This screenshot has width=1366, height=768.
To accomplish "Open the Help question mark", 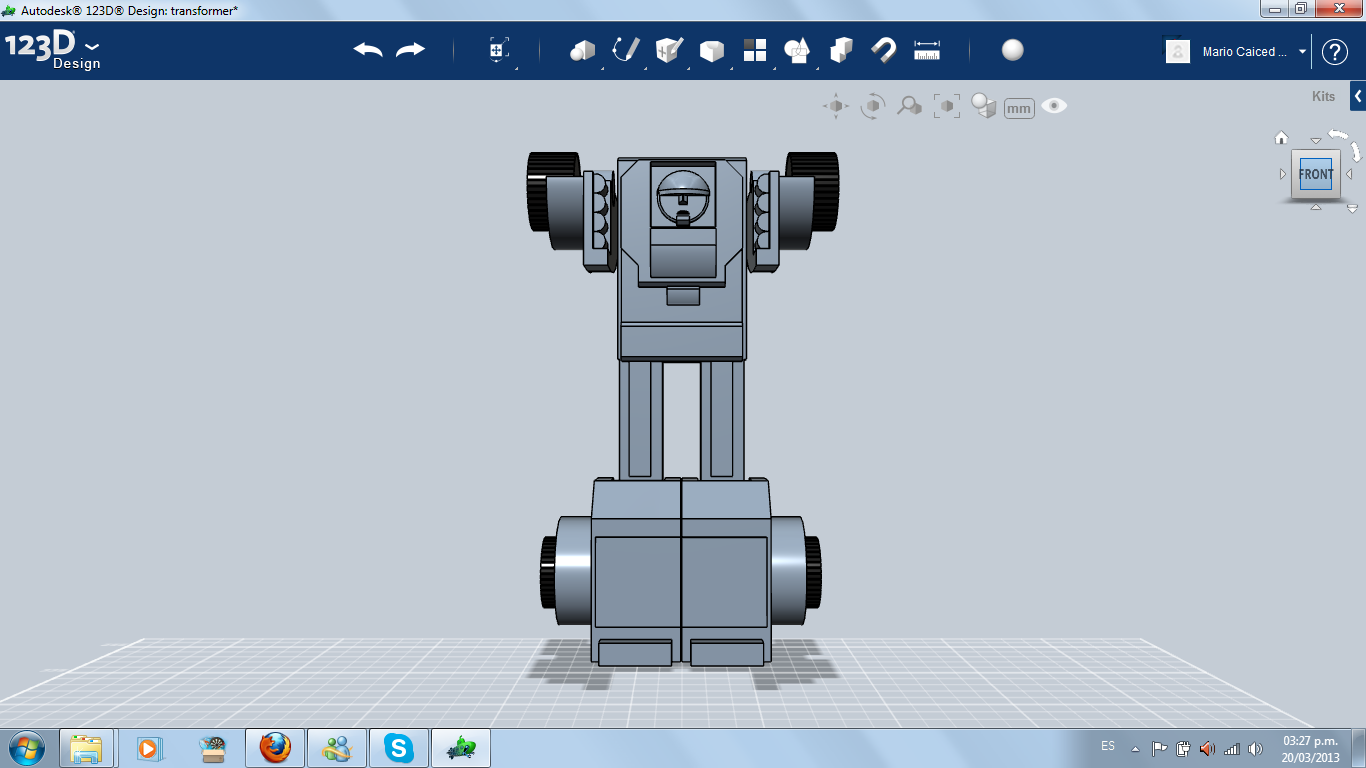I will coord(1335,52).
